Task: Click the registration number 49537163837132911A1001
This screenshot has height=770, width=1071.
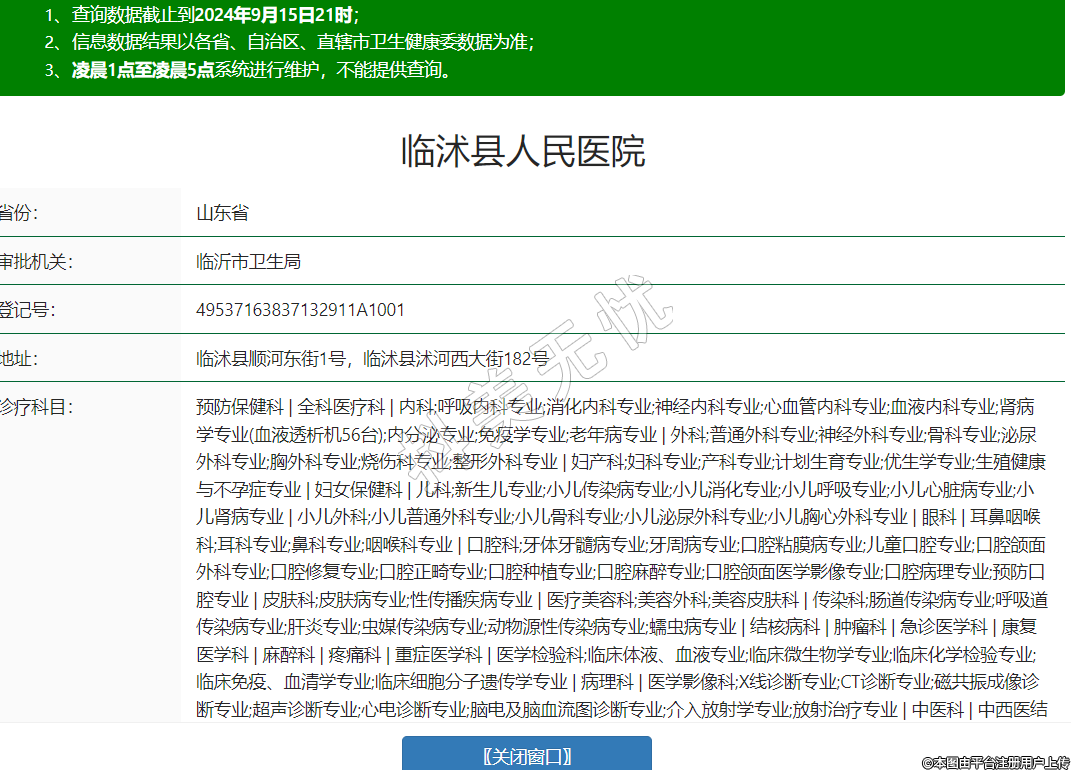Action: [x=300, y=310]
